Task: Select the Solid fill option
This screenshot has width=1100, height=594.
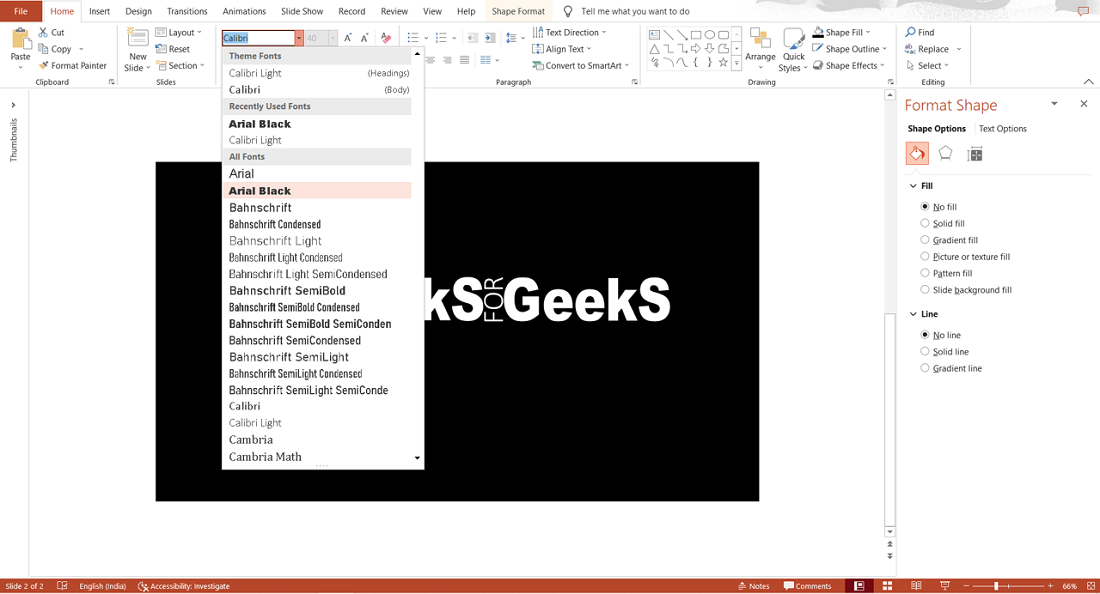Action: pos(925,223)
